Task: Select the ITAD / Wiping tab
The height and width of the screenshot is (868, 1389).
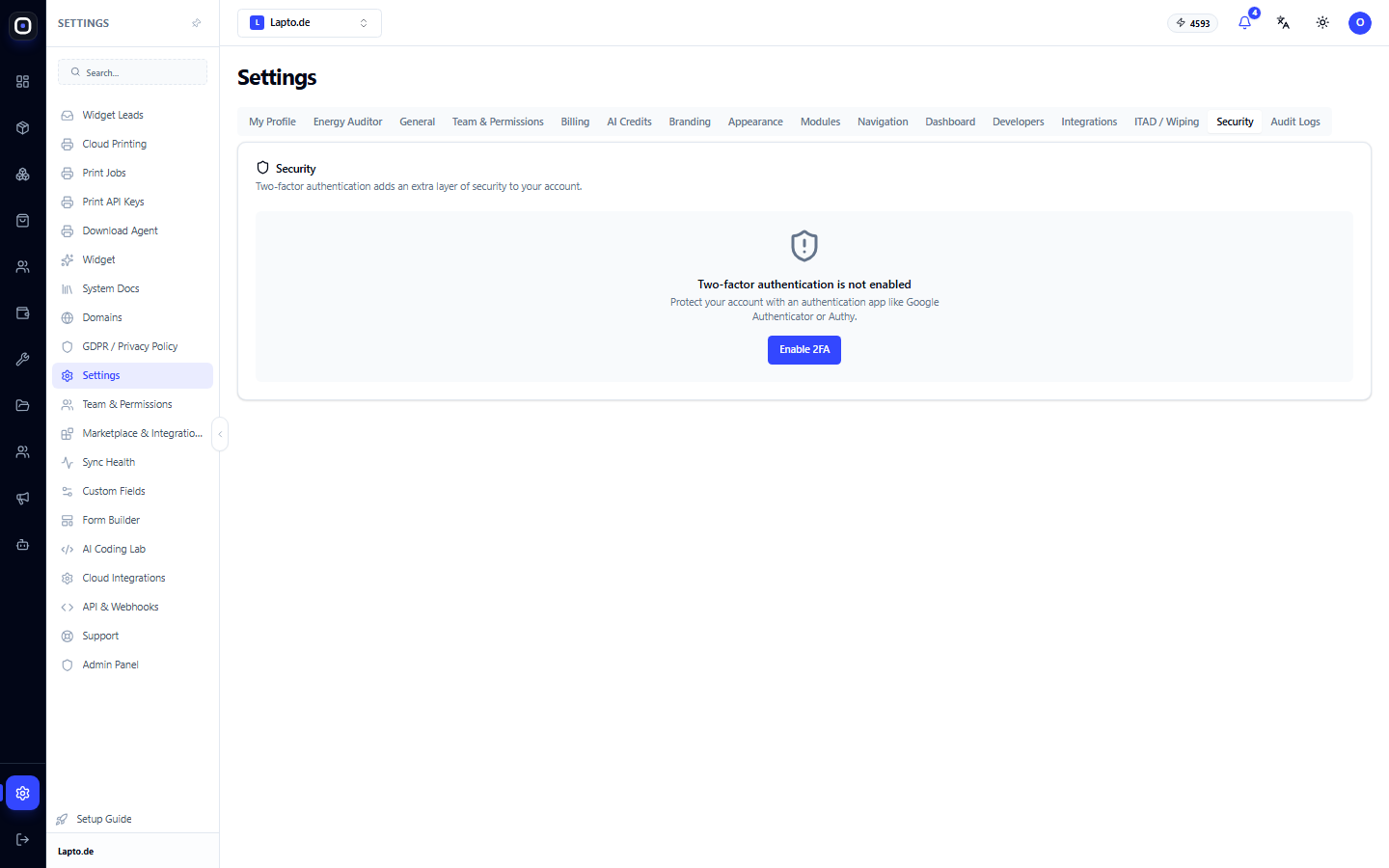Action: [1166, 122]
